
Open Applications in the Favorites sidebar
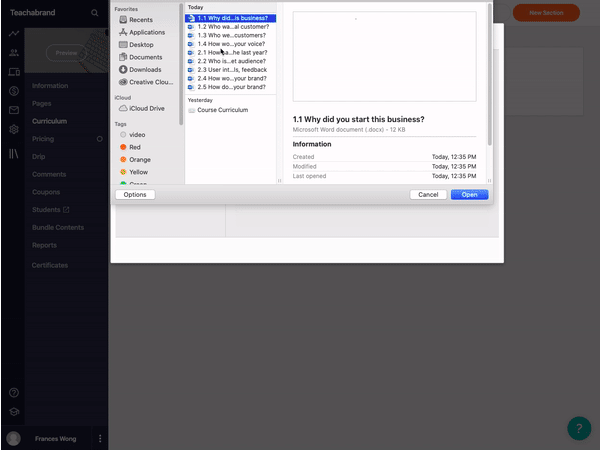142,32
